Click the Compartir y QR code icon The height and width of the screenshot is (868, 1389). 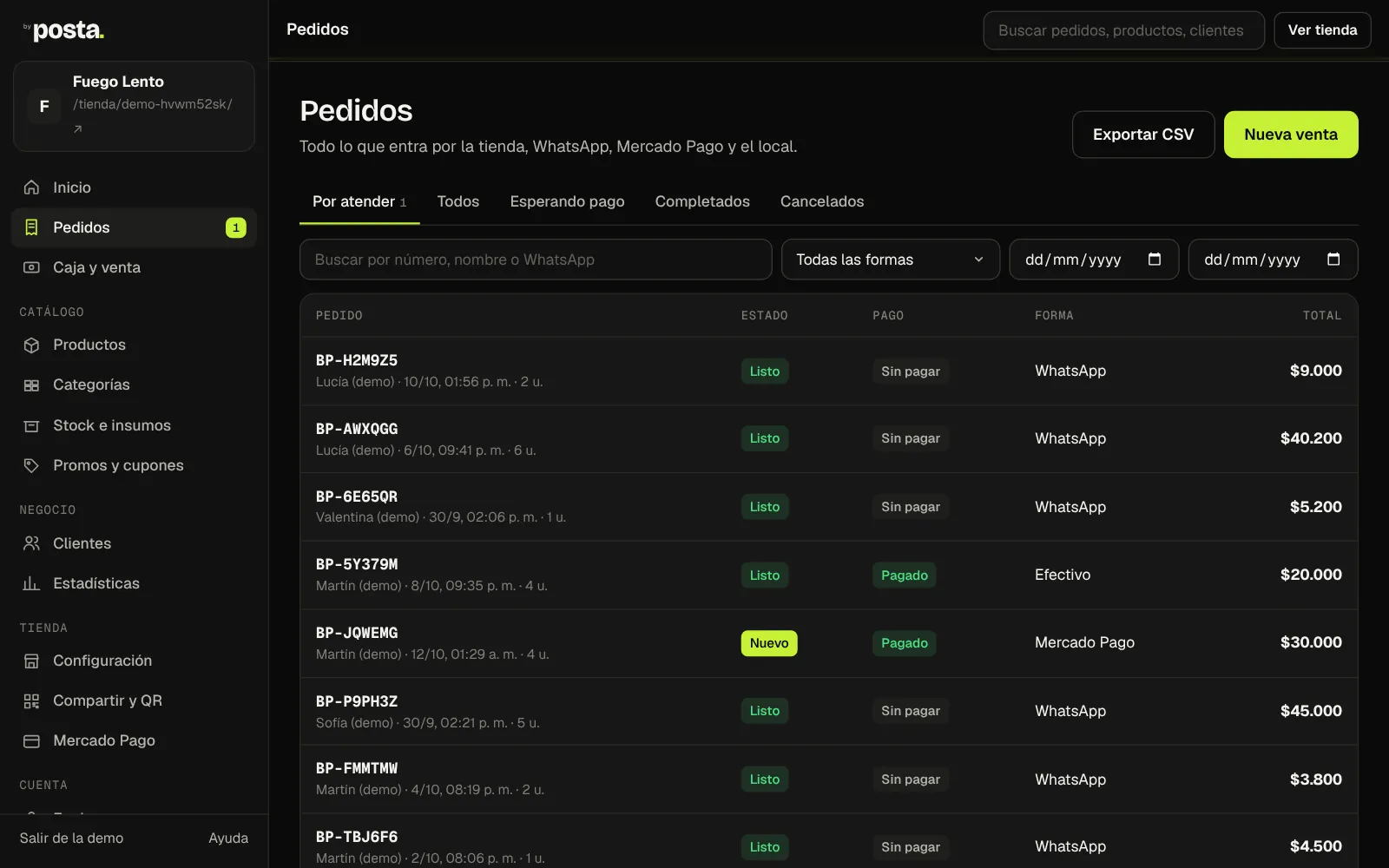(x=31, y=700)
